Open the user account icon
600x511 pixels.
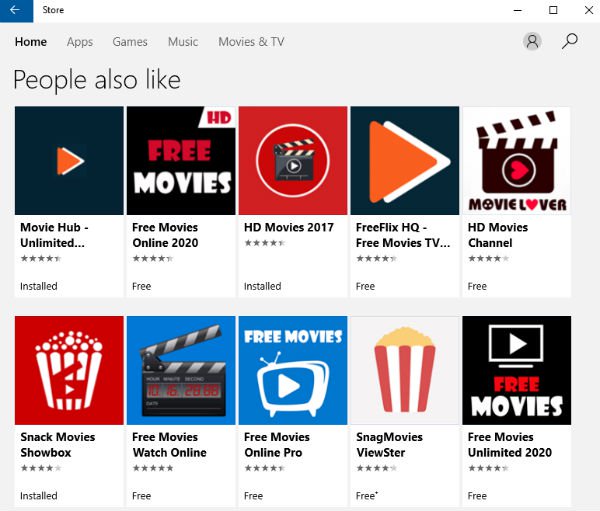[532, 41]
